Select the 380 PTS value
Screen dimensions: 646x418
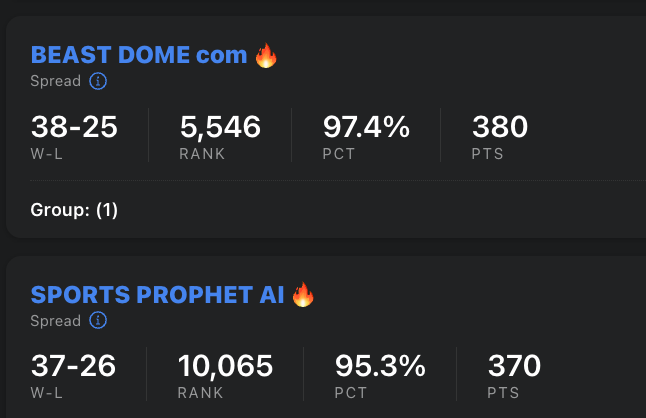click(x=499, y=127)
